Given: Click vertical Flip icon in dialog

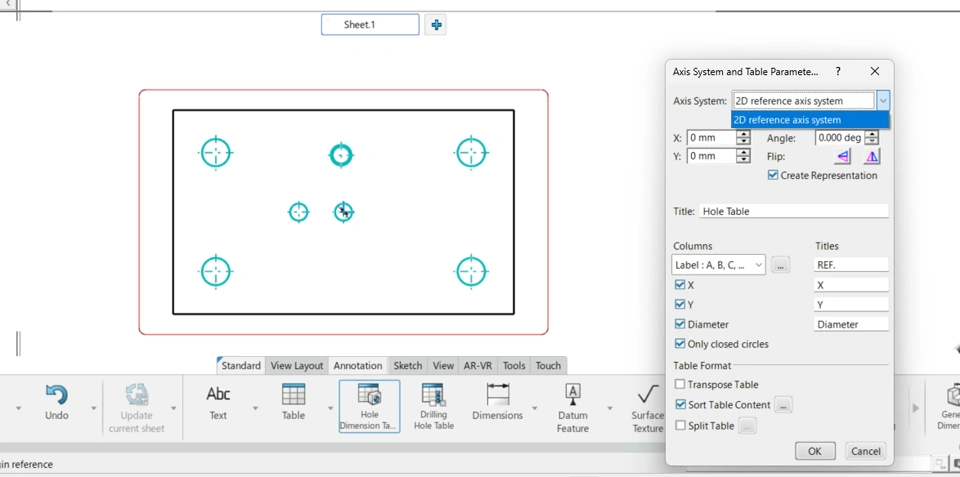Looking at the screenshot, I should 872,157.
